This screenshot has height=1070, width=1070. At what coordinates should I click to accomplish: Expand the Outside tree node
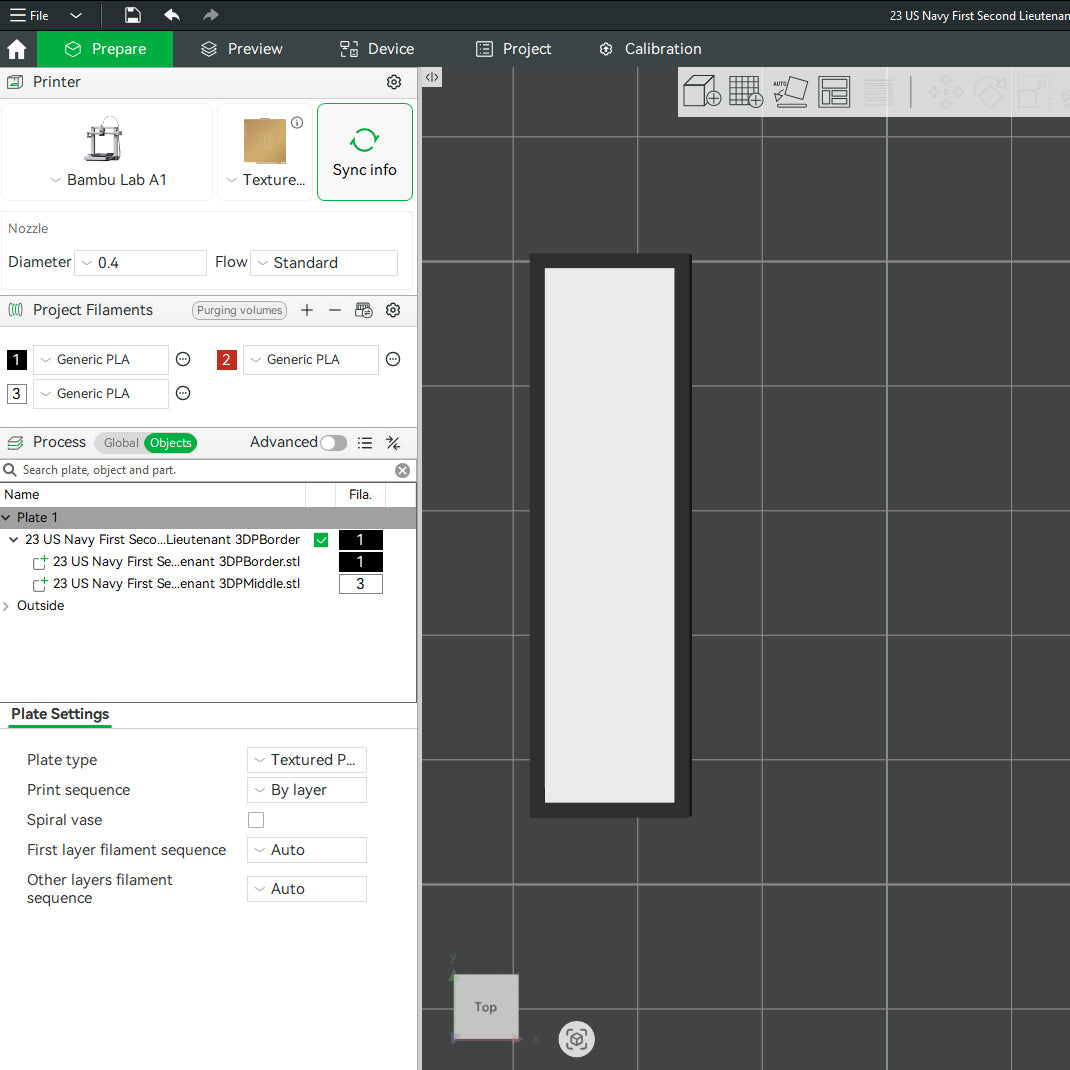click(x=7, y=606)
